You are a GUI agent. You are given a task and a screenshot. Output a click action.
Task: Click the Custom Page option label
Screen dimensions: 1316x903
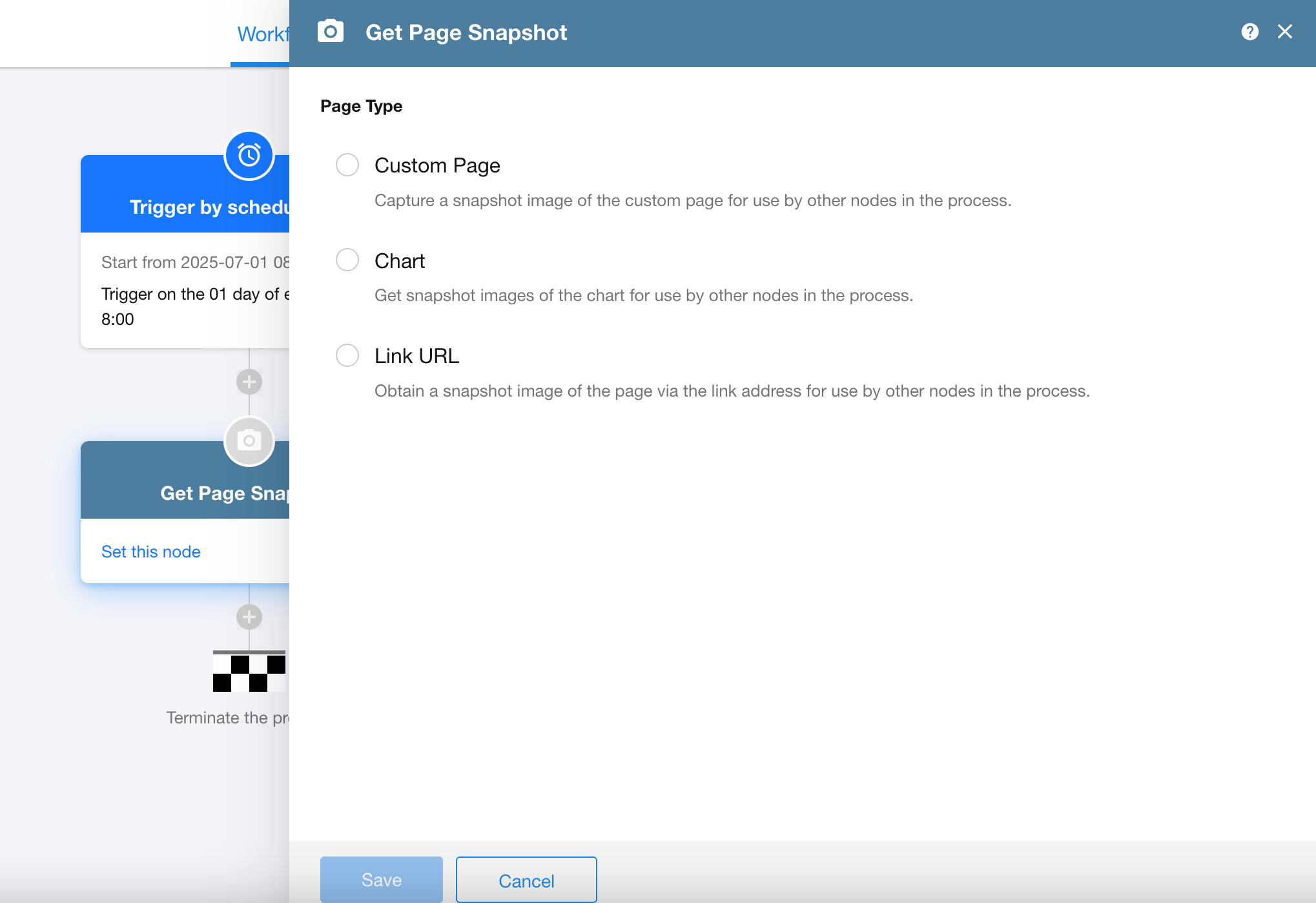(437, 165)
